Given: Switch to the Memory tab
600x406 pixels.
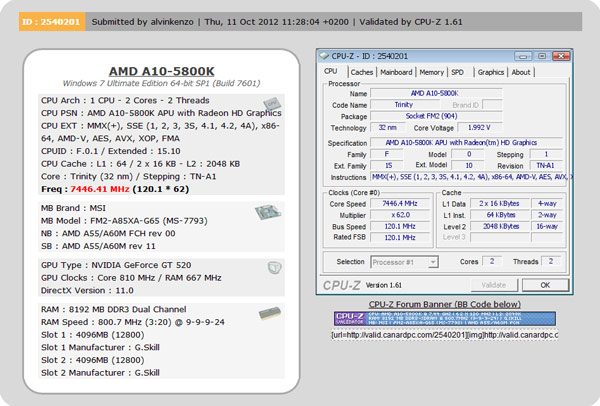Looking at the screenshot, I should pos(431,72).
